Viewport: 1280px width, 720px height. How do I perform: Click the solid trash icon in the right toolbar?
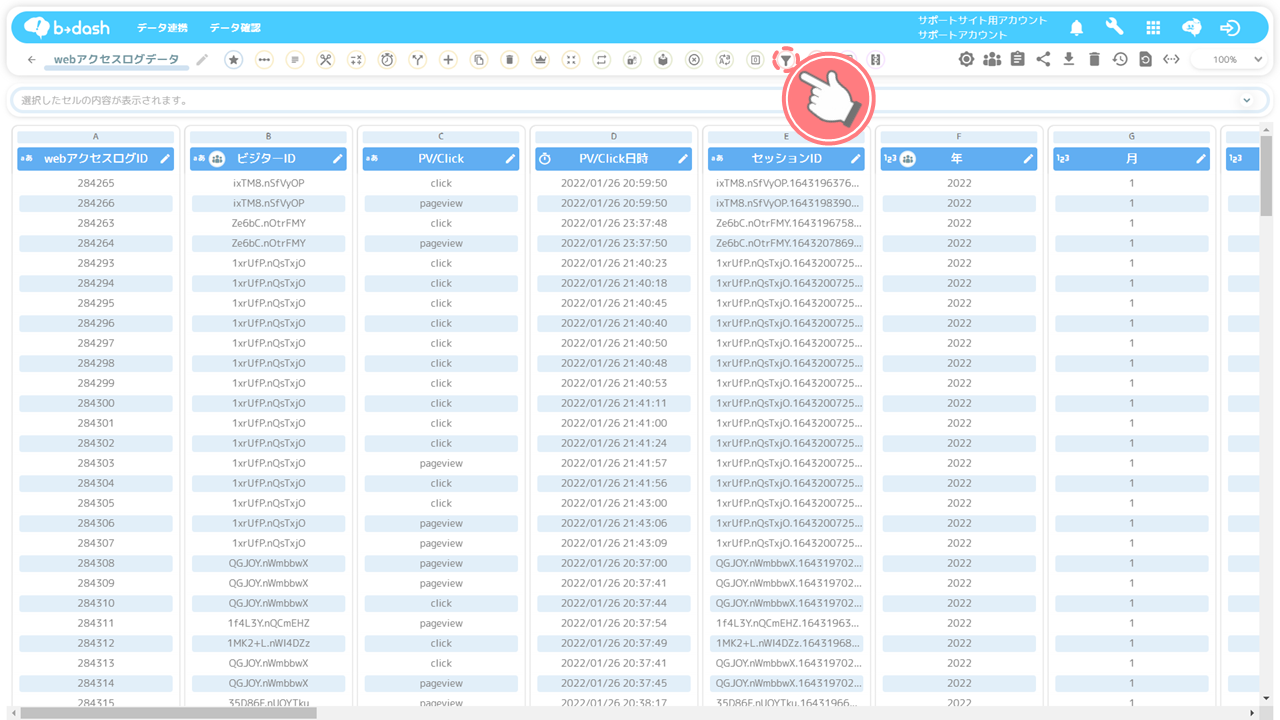pyautogui.click(x=1094, y=60)
